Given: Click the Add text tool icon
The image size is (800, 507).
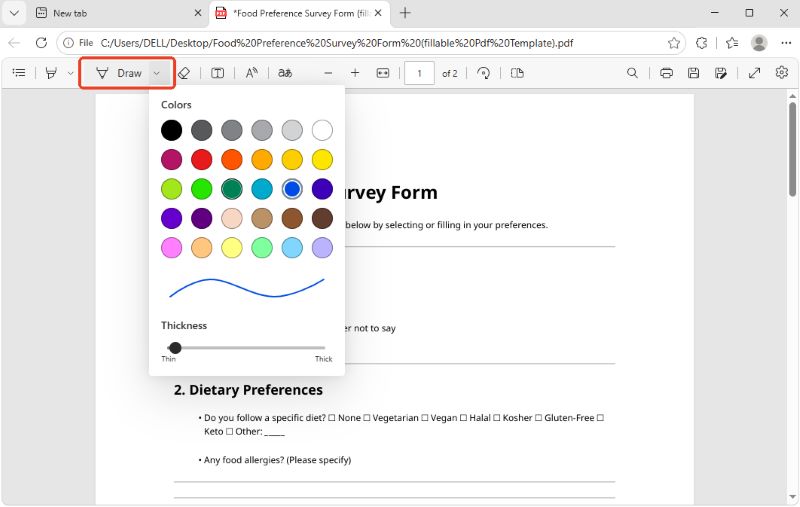Looking at the screenshot, I should [217, 73].
